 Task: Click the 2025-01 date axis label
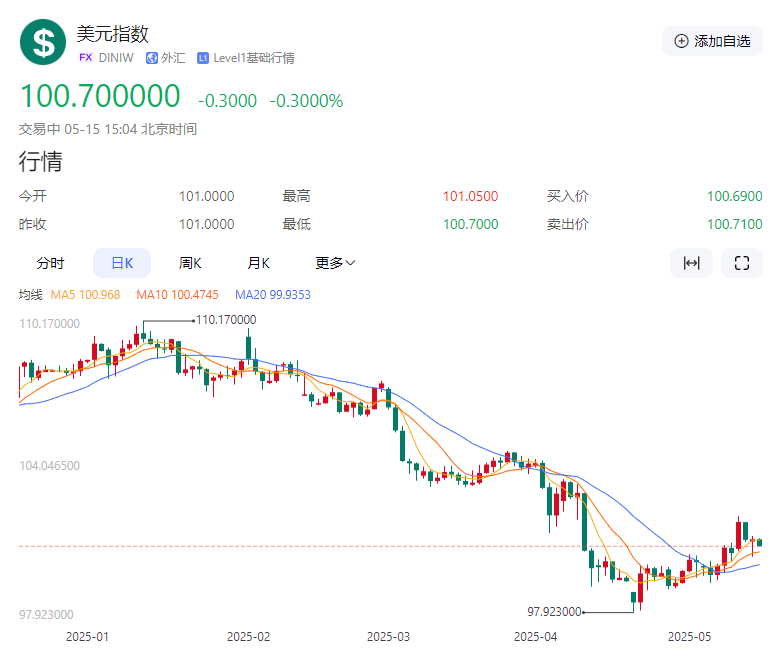tap(87, 637)
